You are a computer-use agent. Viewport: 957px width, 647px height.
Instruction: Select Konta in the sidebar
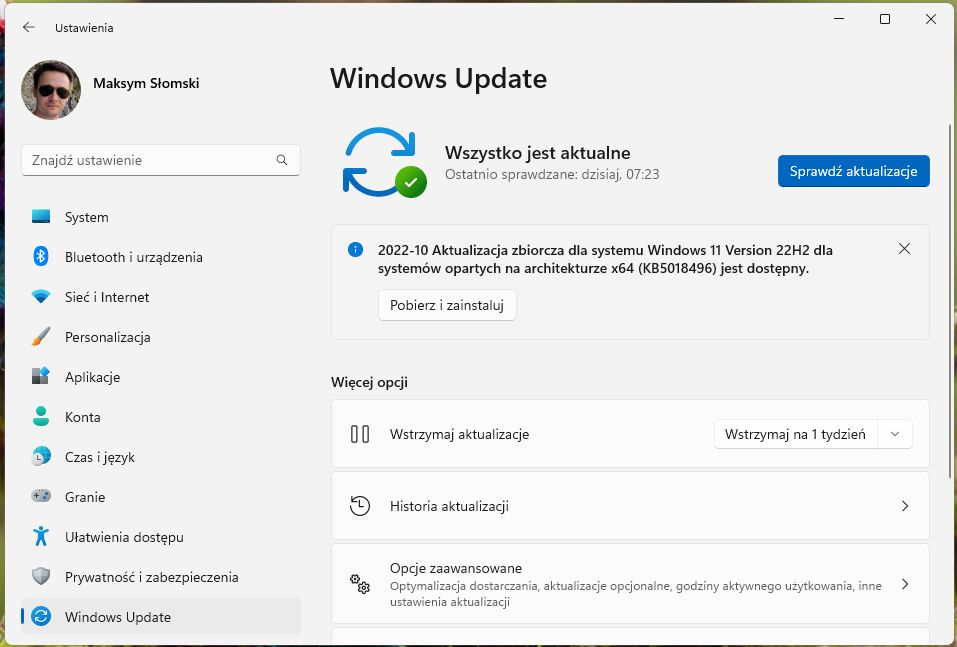click(x=83, y=417)
